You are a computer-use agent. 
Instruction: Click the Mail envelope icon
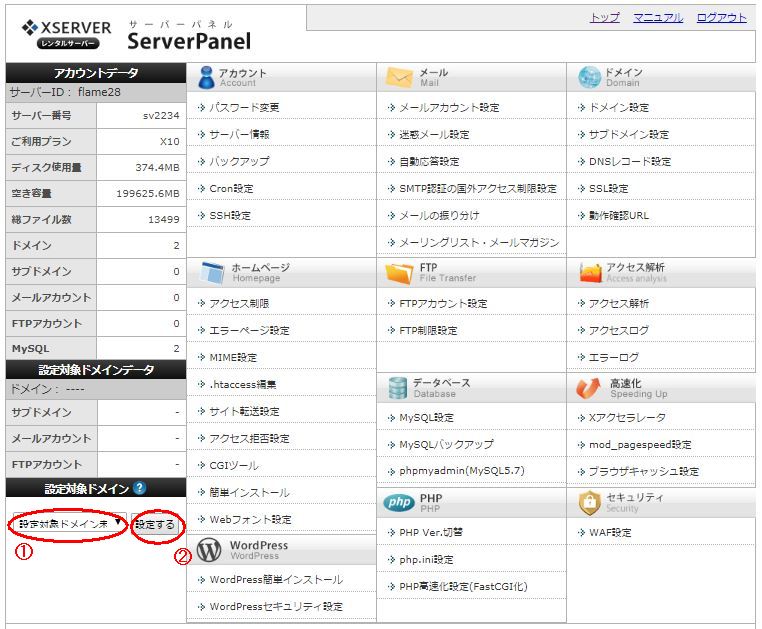399,77
